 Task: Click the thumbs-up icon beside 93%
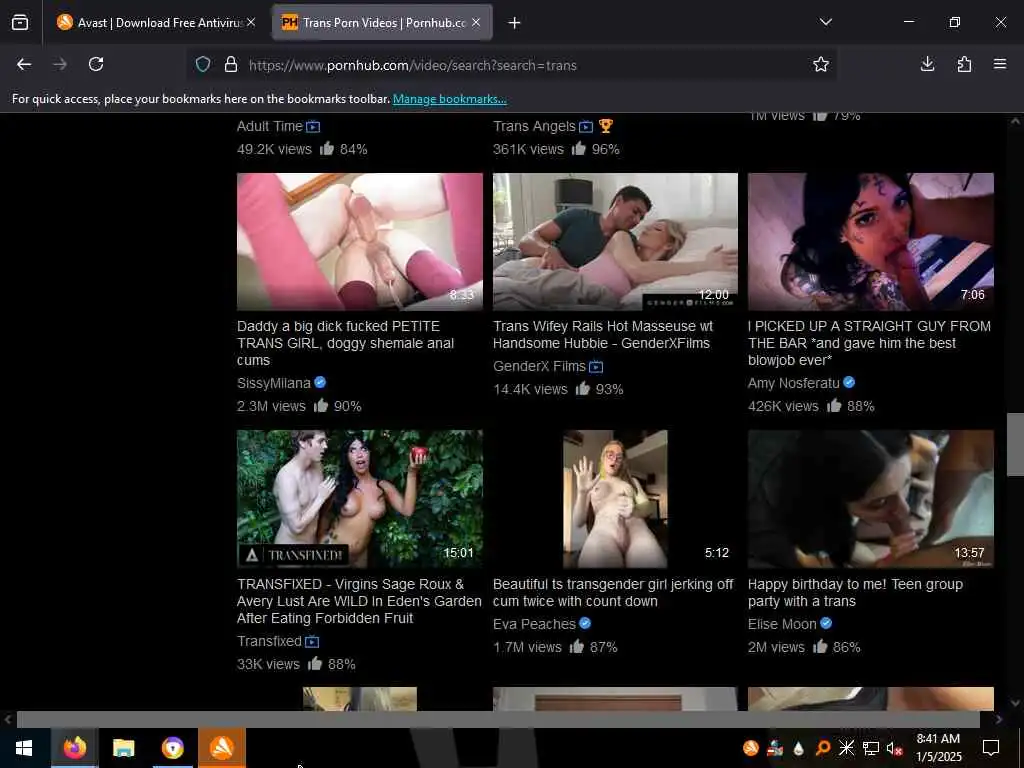[x=583, y=389]
